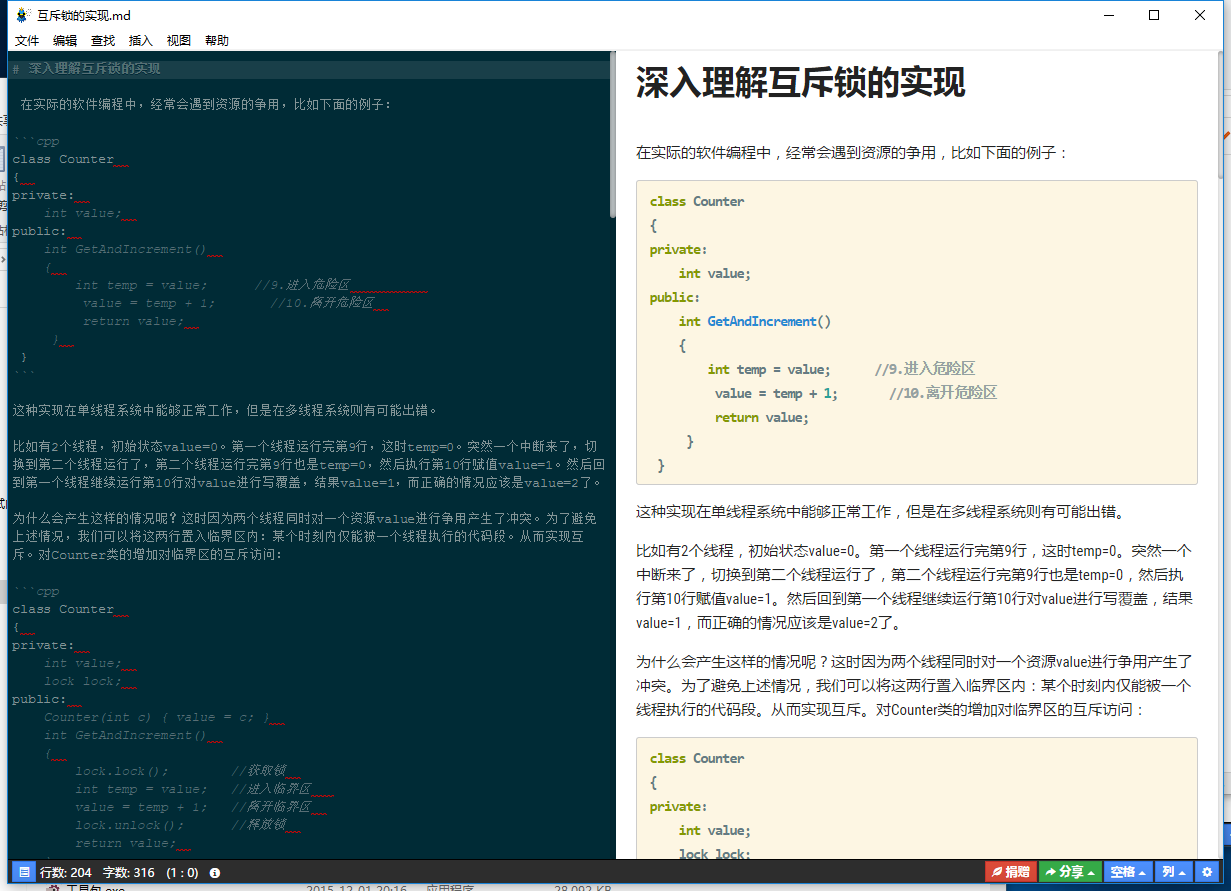Click the '//9.进入危险区' comment in editor
This screenshot has height=891, width=1231.
[303, 285]
